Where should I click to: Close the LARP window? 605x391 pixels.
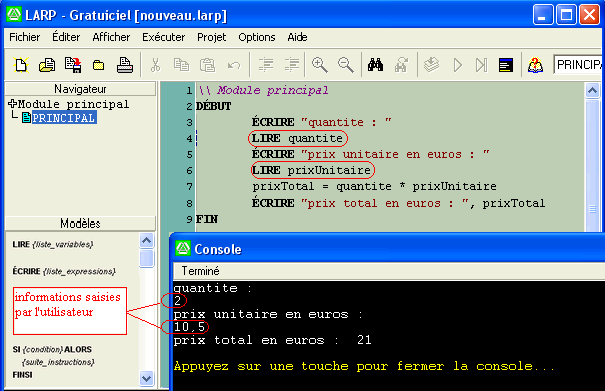(590, 15)
